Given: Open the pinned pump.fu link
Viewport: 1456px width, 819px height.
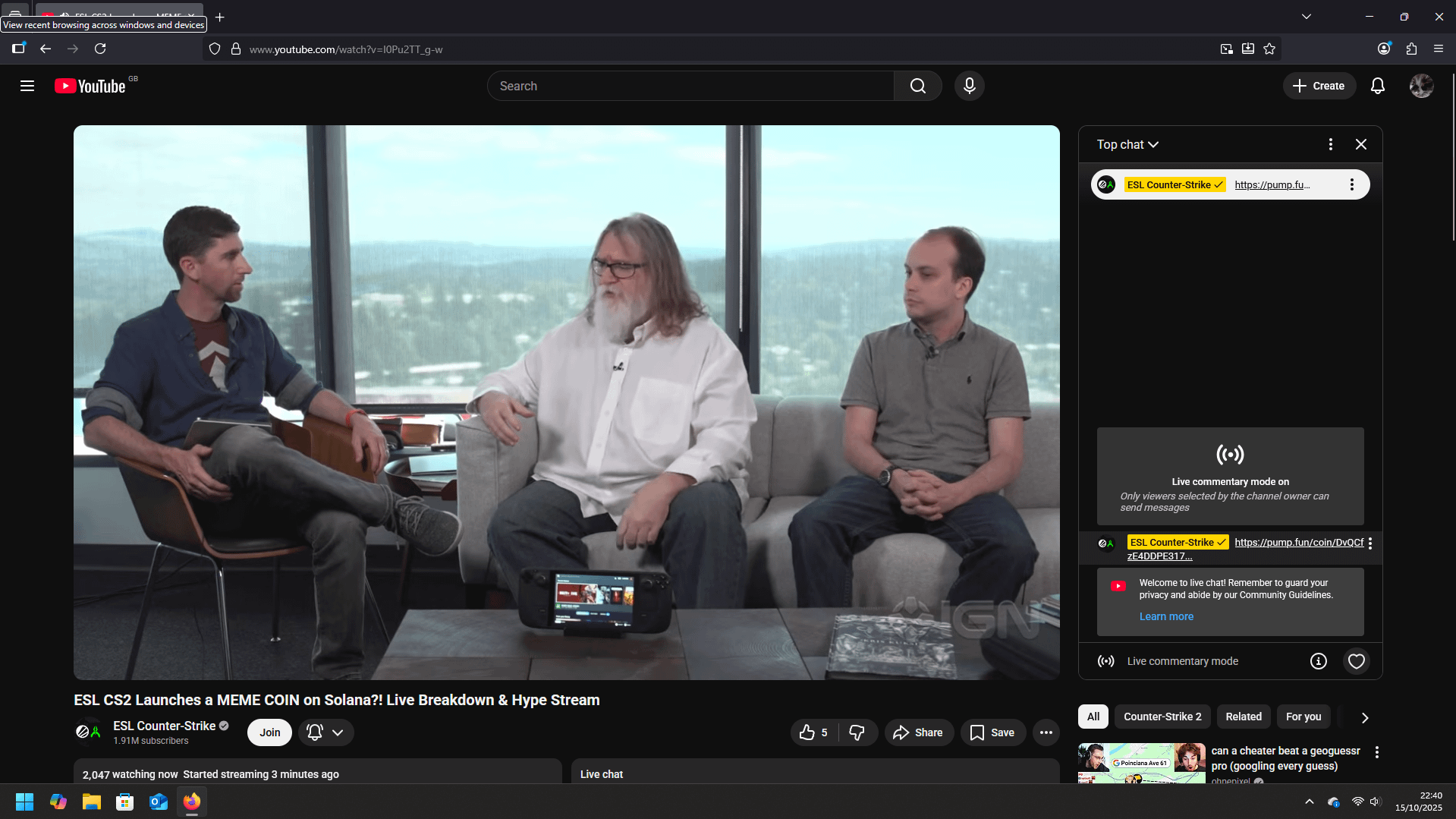Looking at the screenshot, I should pyautogui.click(x=1272, y=184).
